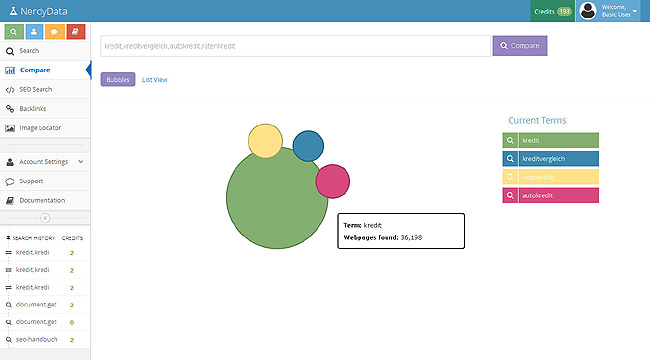Switch to Bubbles view

click(118, 79)
